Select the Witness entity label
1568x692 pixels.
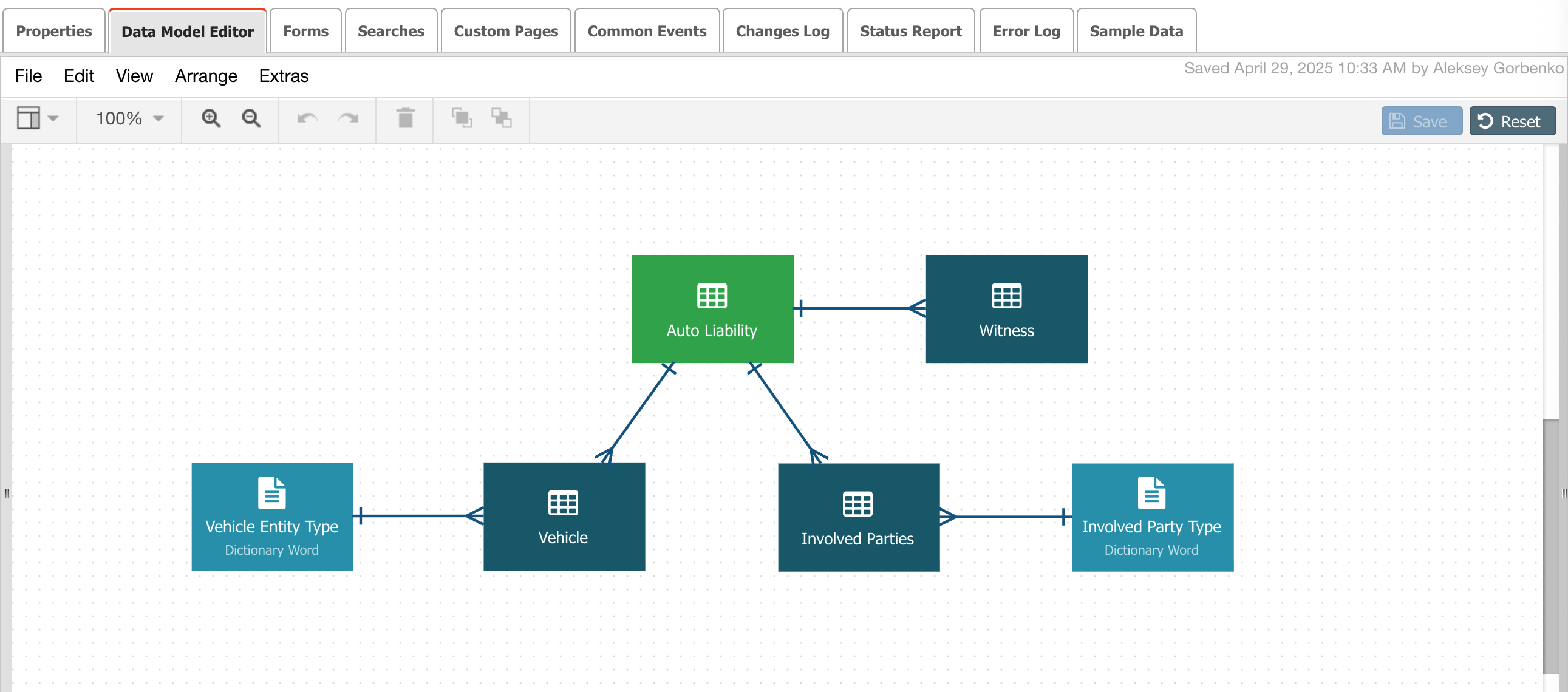(1006, 330)
